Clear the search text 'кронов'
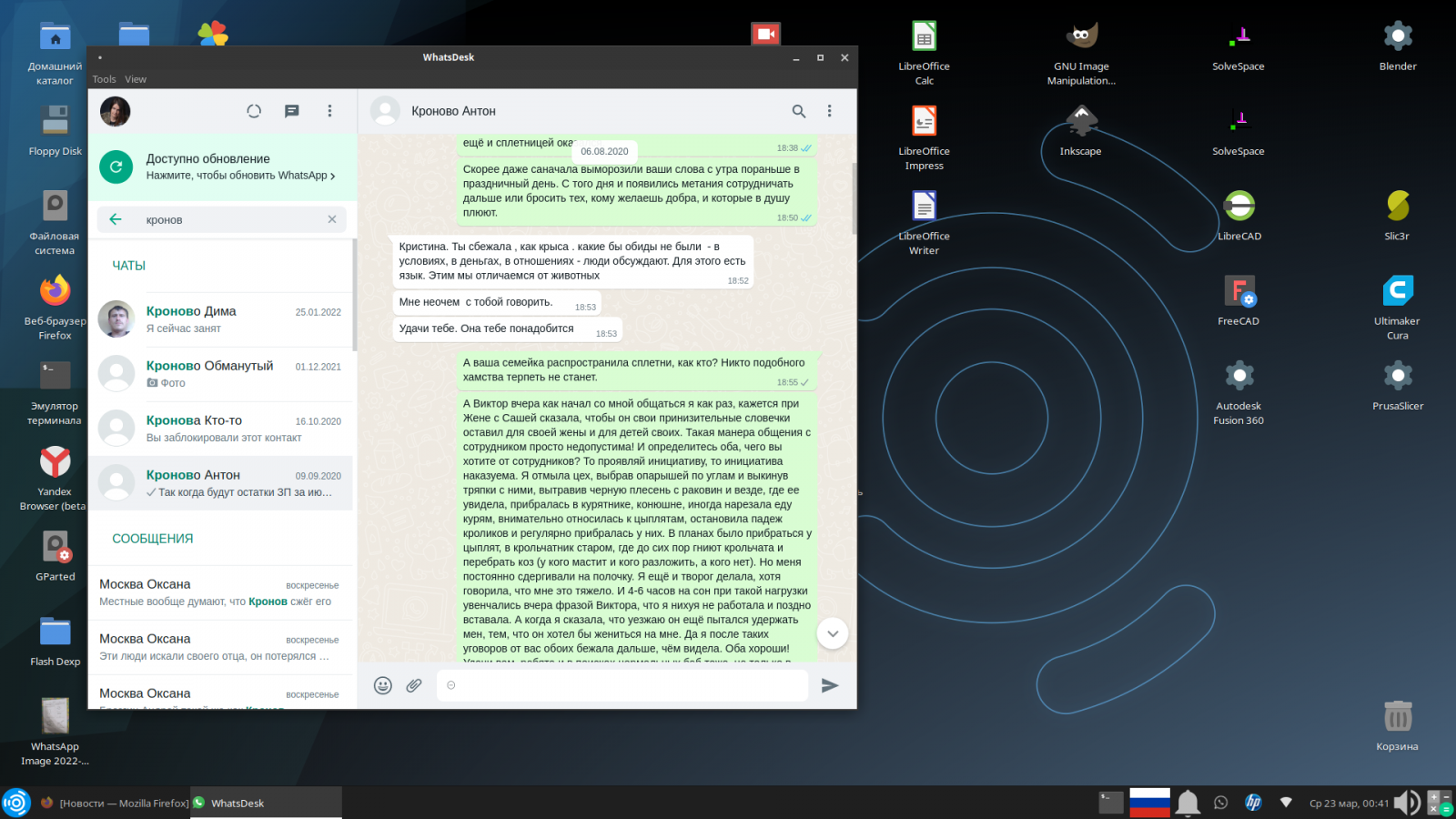The height and width of the screenshot is (819, 1456). (x=332, y=219)
